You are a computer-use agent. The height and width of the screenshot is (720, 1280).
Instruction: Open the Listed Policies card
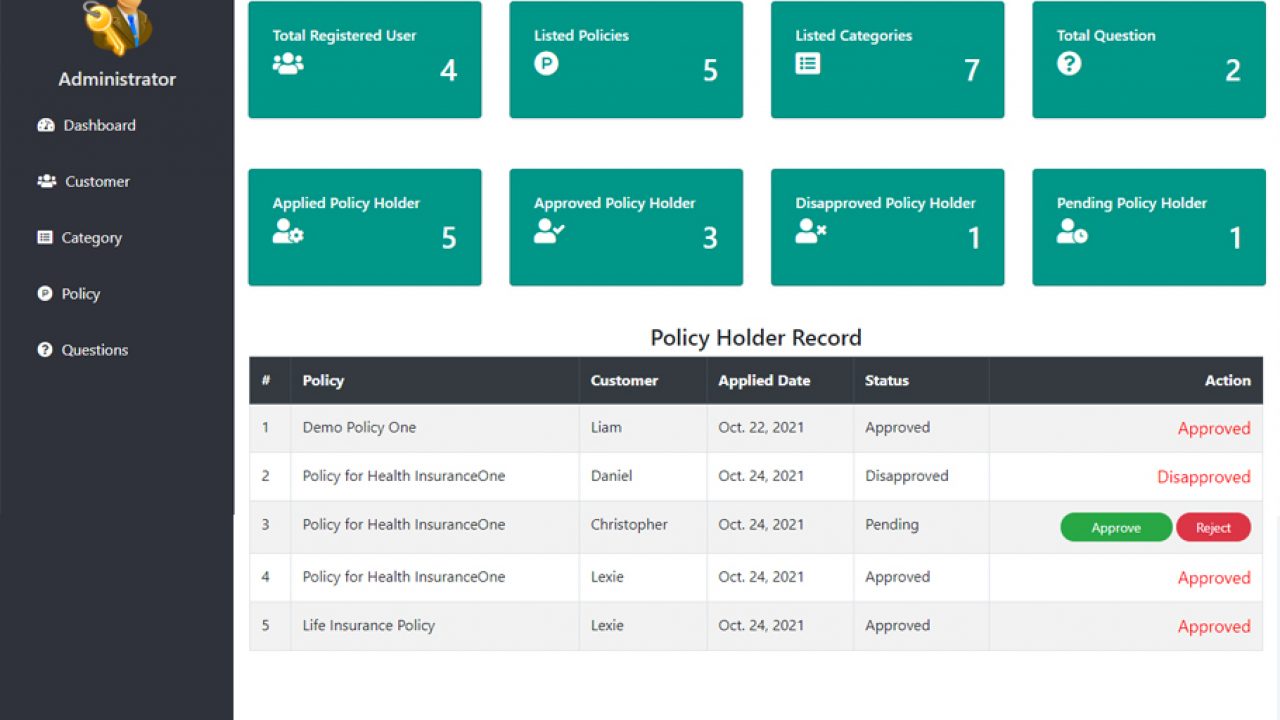point(626,60)
